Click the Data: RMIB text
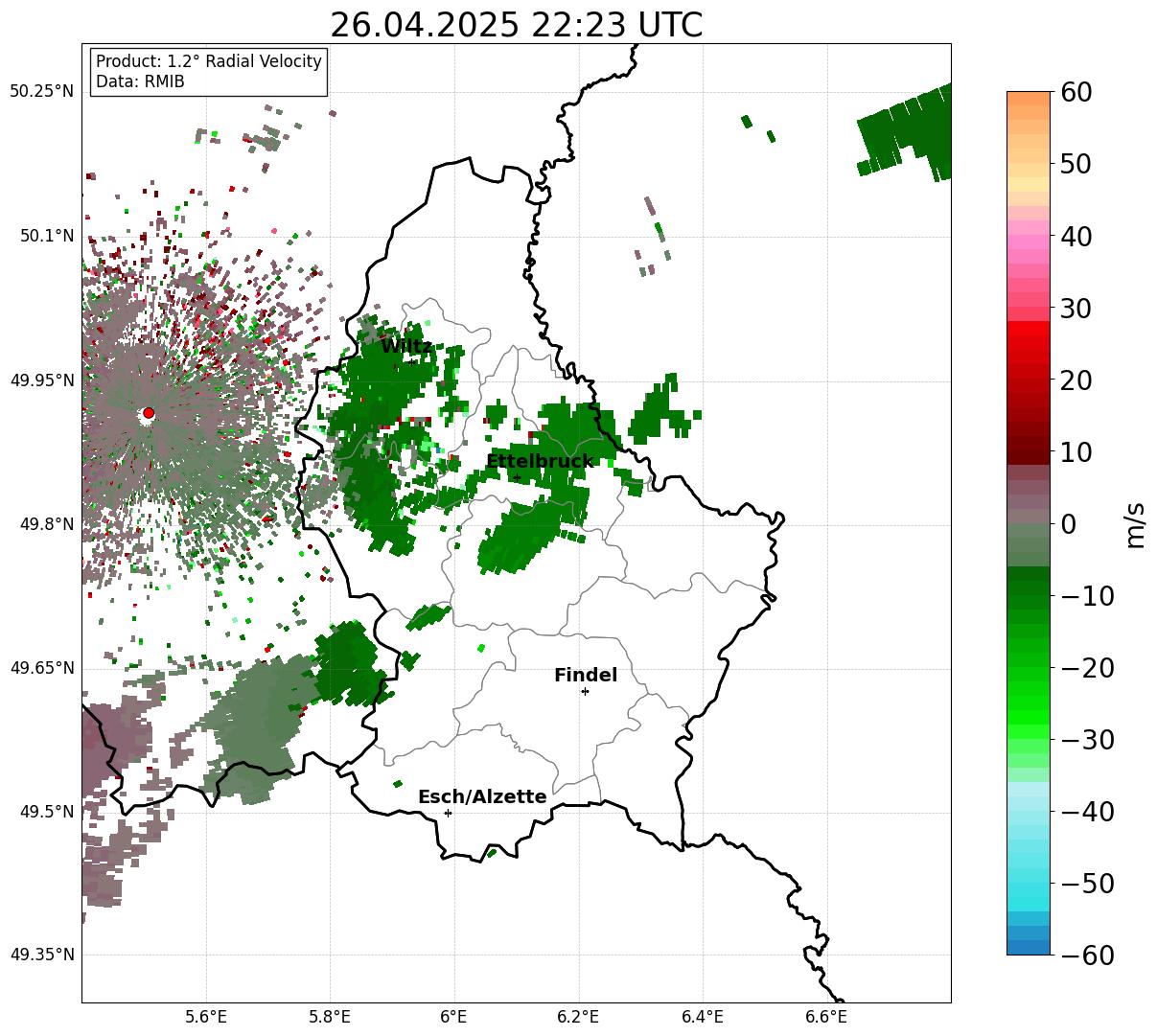 click(140, 81)
